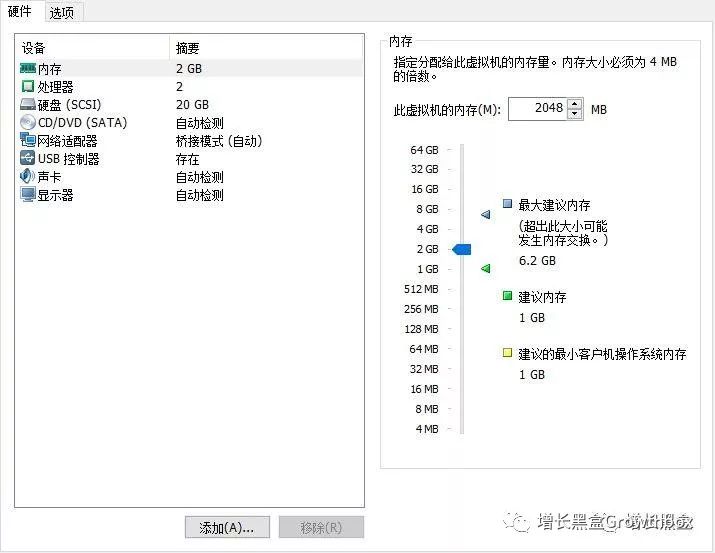The width and height of the screenshot is (715, 553).
Task: Click the CD/DVD (SATA) disc icon
Action: 28,122
